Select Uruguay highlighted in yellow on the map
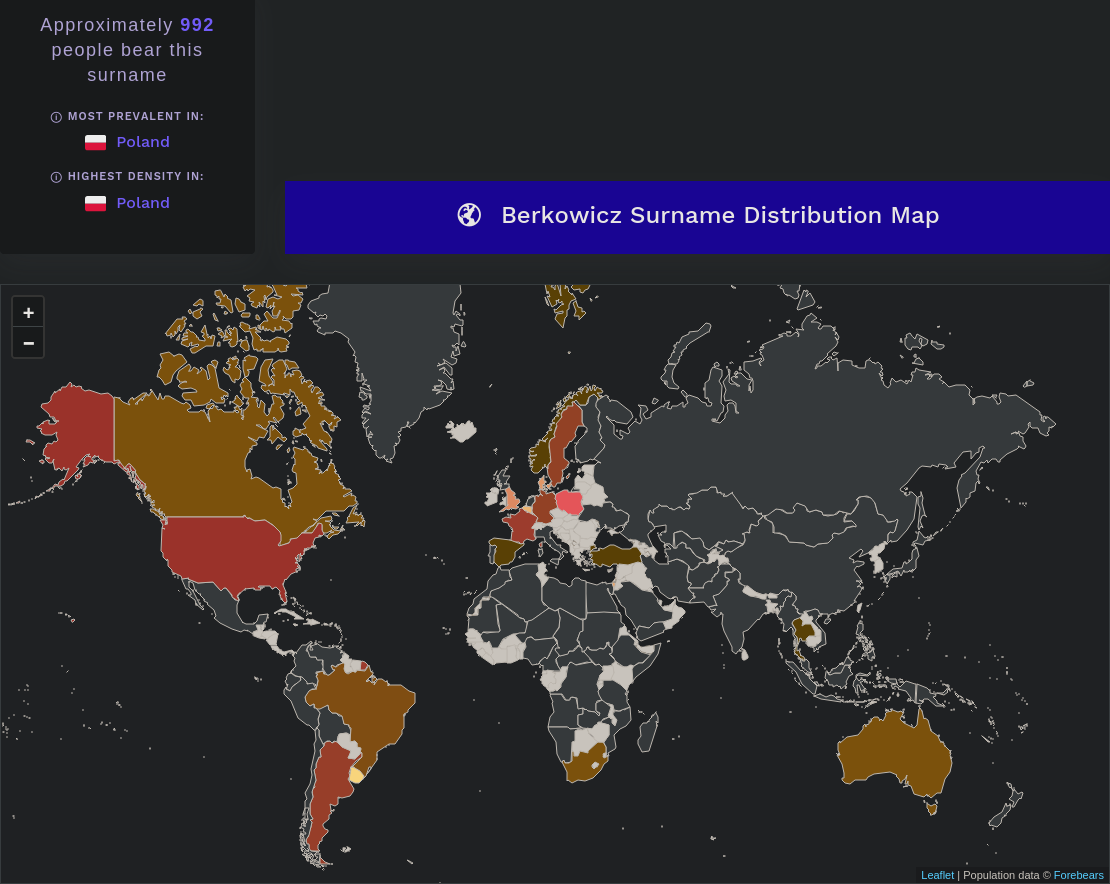The image size is (1110, 884). [357, 775]
